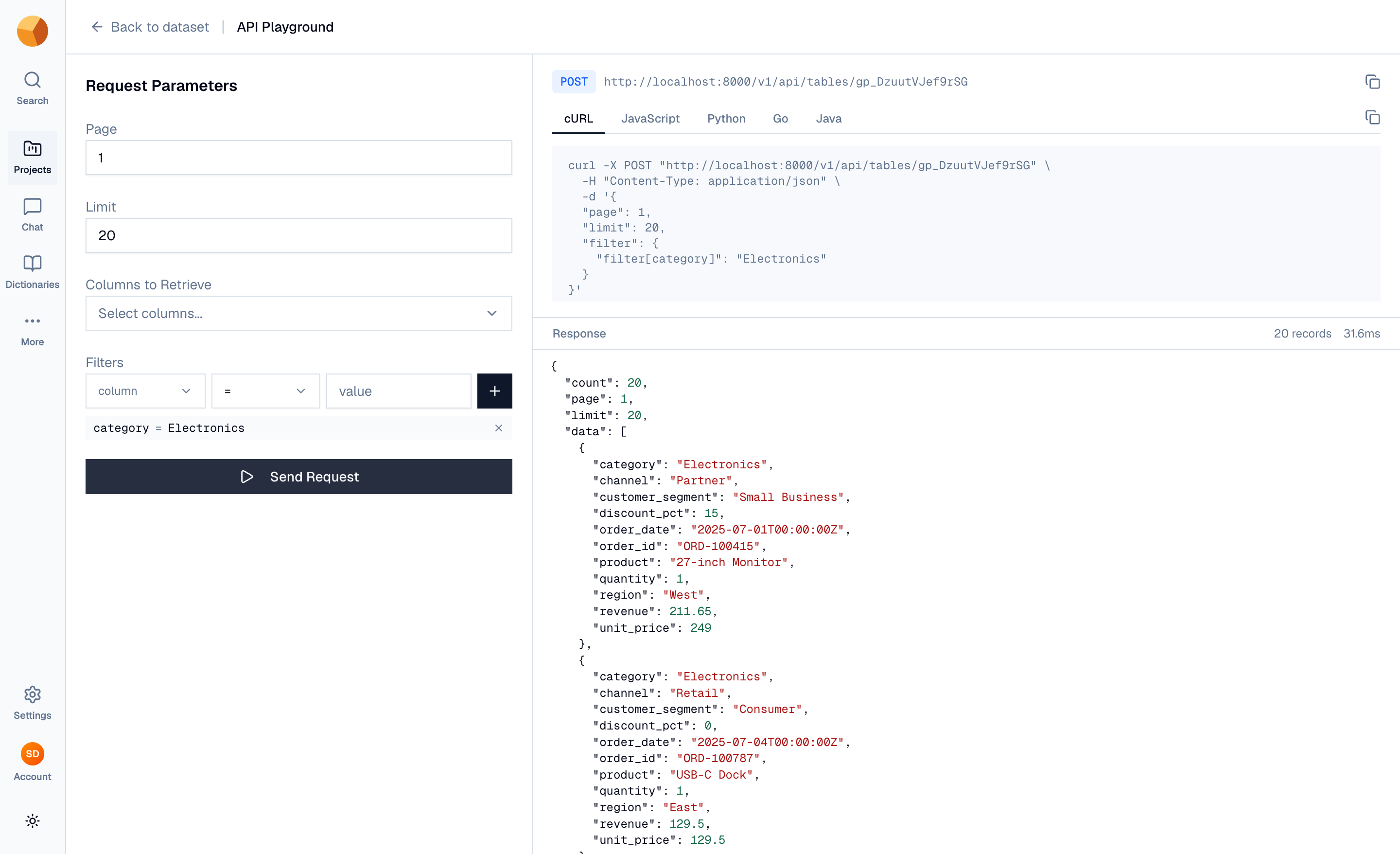Copy the endpoint URL
Screen dimensions: 1400x854
pos(1372,82)
